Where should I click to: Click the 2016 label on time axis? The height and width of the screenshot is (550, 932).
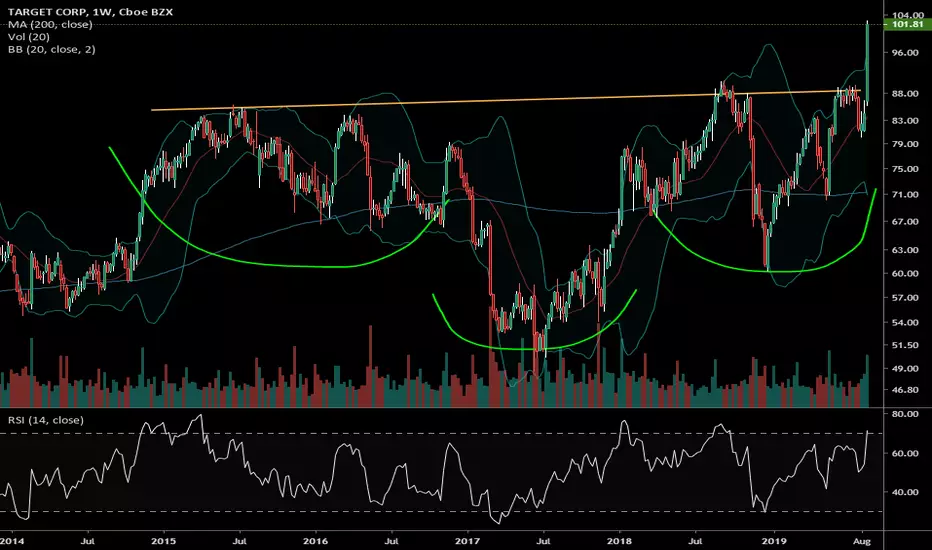click(x=316, y=541)
